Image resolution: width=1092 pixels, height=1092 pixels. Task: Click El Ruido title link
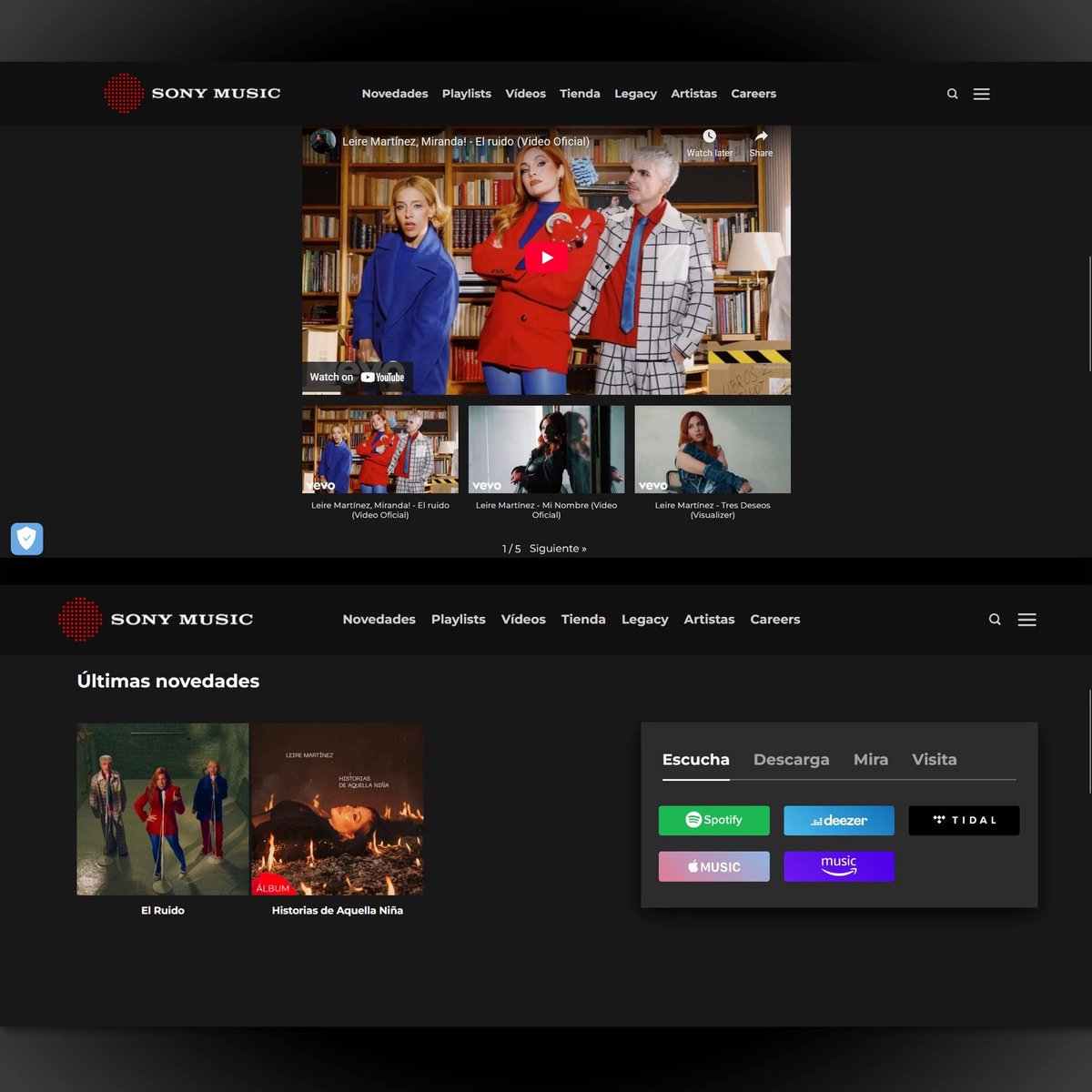tap(163, 910)
